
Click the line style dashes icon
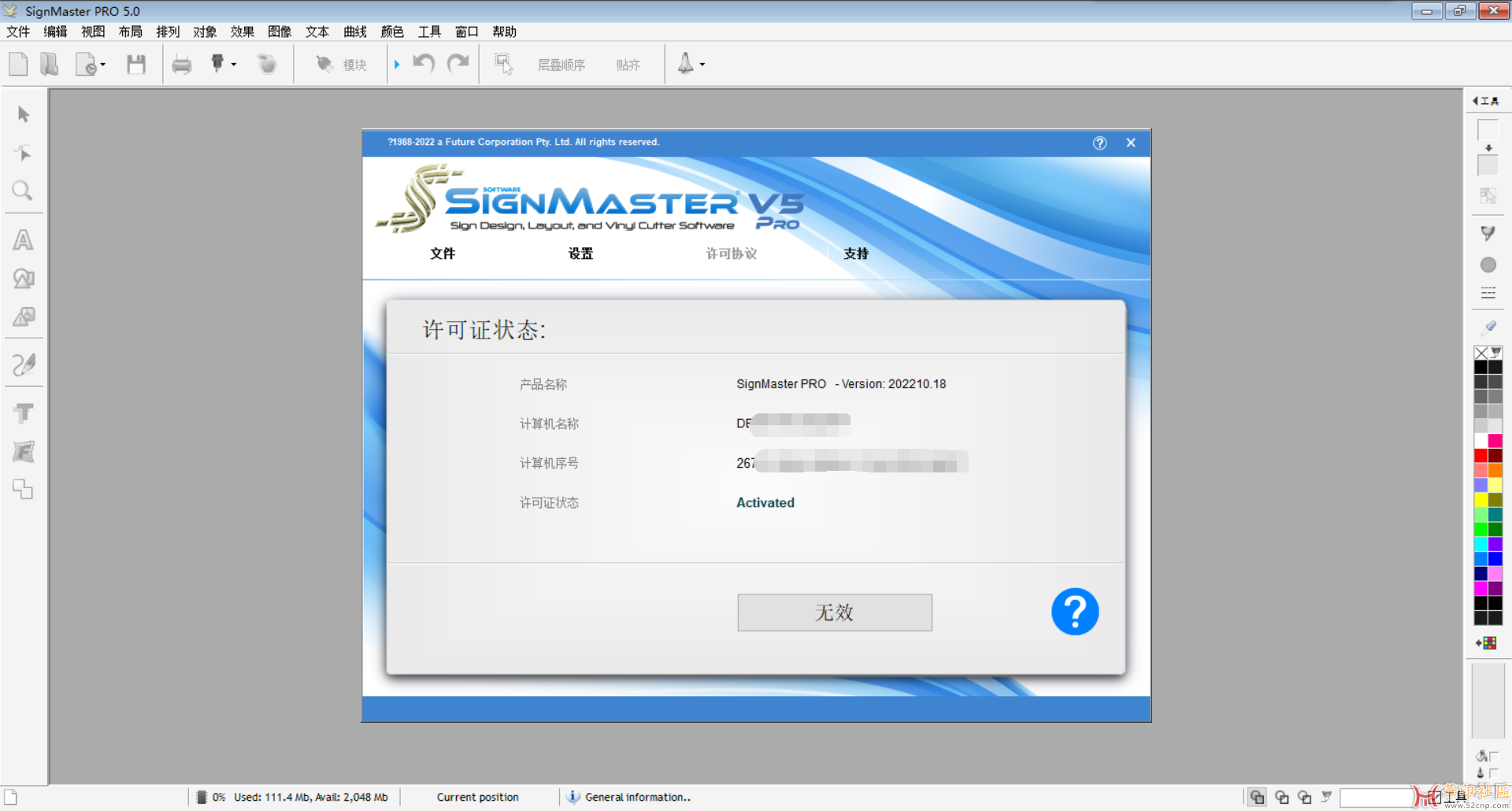pyautogui.click(x=1488, y=293)
